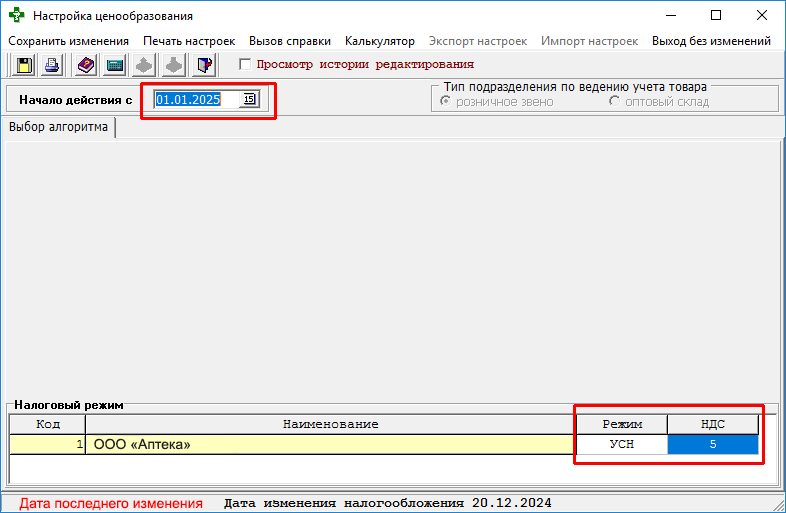Click the Печать настроек menu item
Screen dimensions: 786x513
(189, 41)
